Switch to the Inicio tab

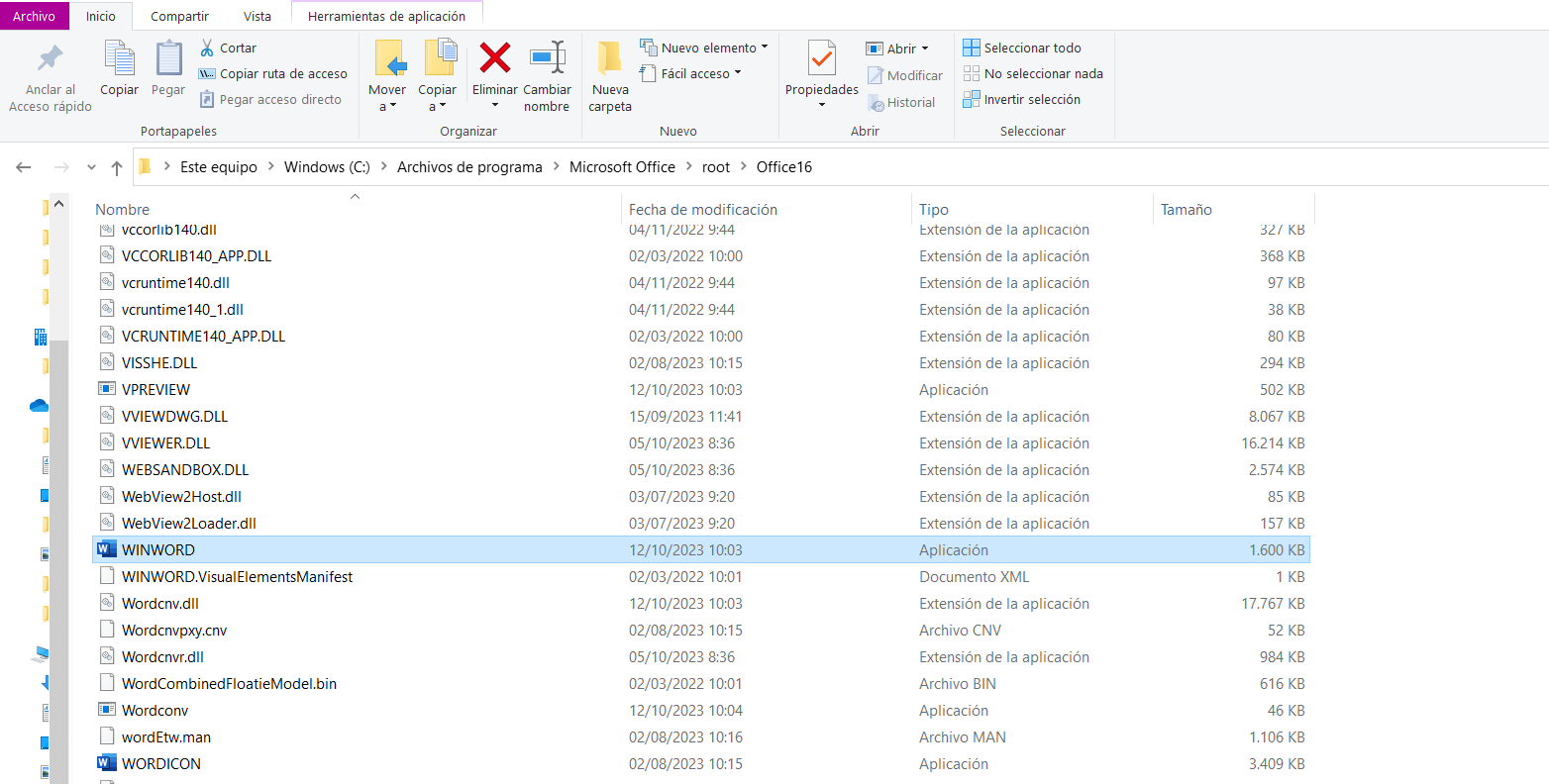pyautogui.click(x=101, y=16)
